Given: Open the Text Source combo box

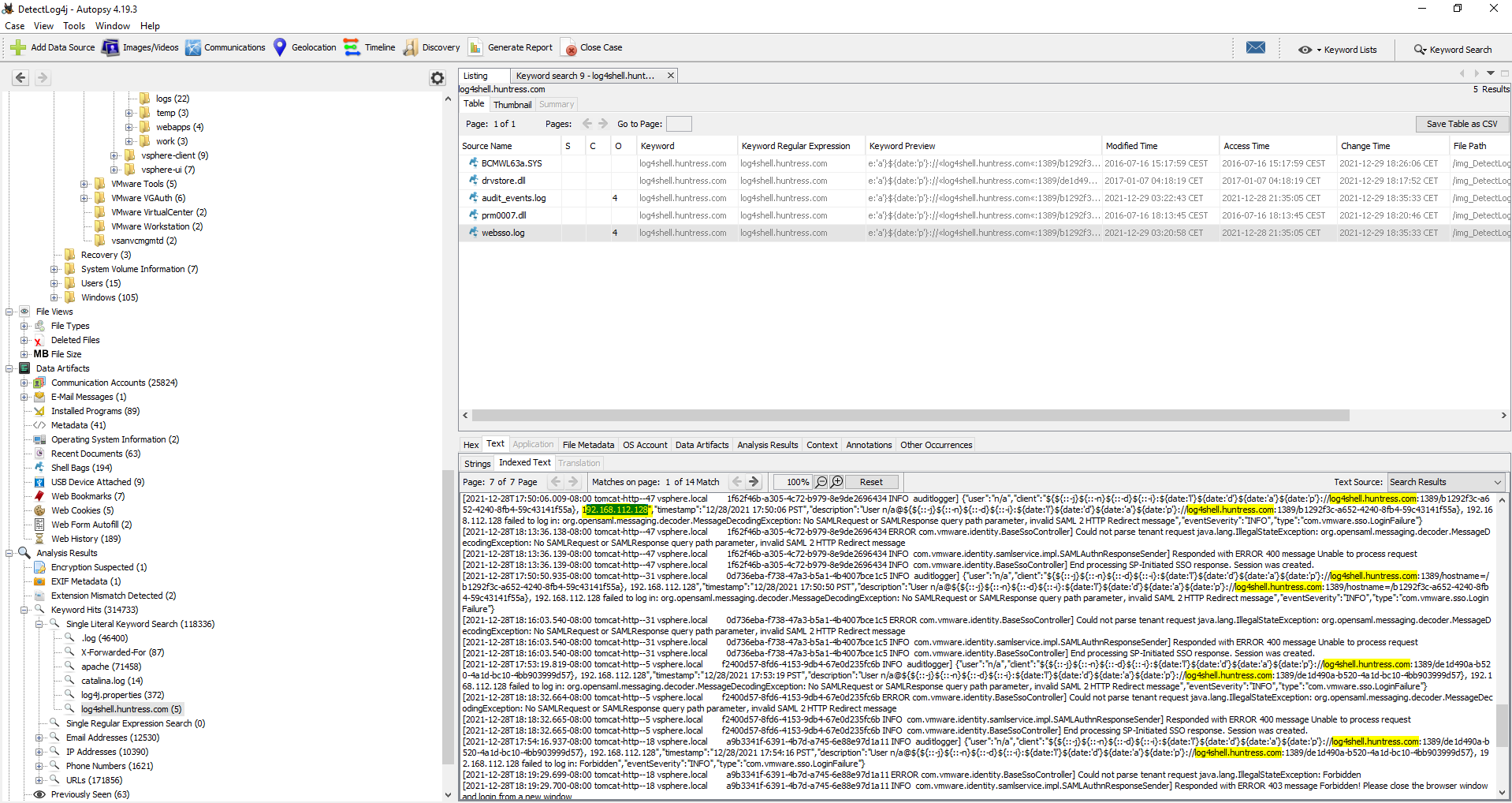Looking at the screenshot, I should (x=1446, y=482).
